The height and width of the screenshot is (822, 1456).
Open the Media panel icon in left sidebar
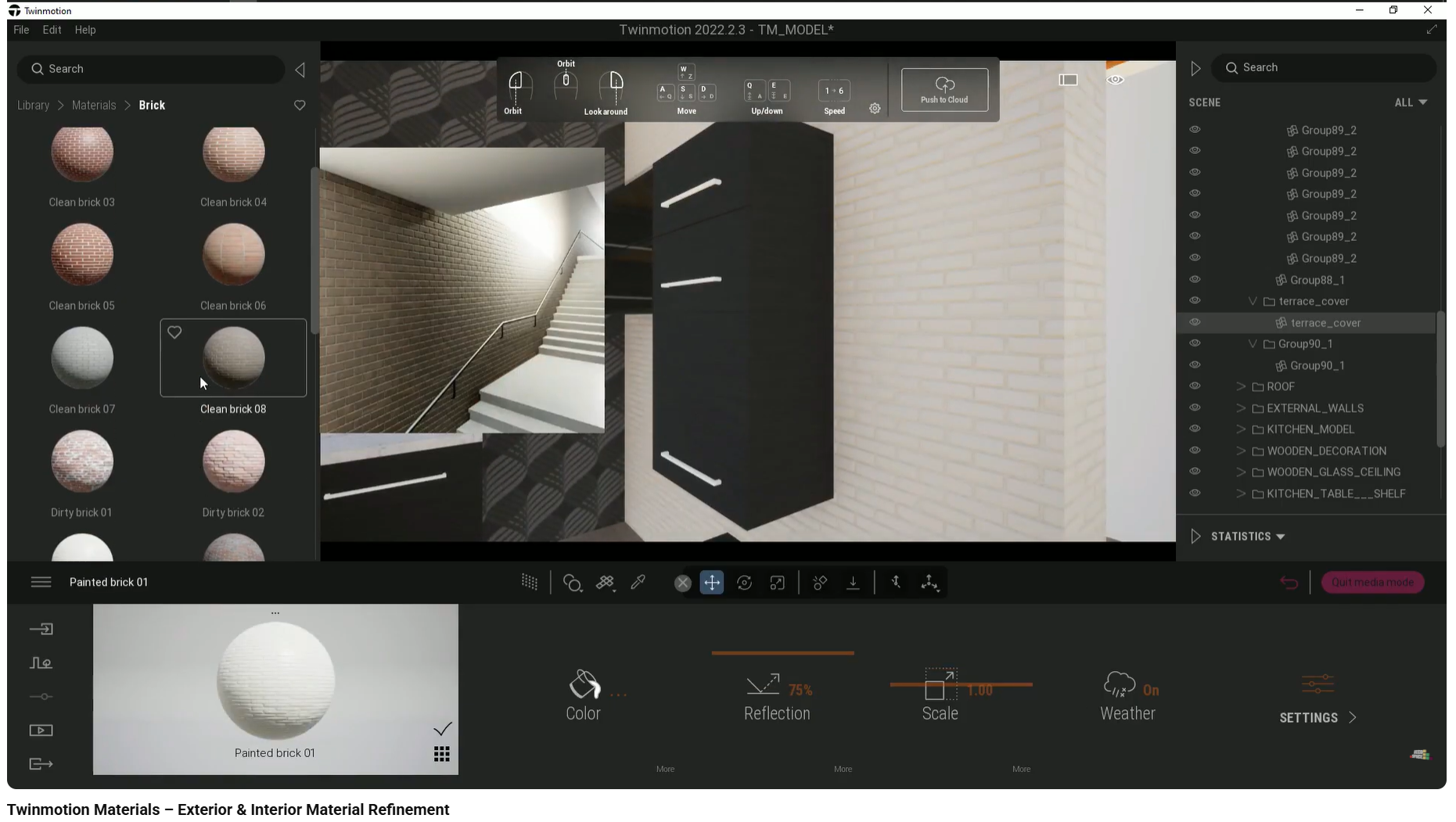40,730
